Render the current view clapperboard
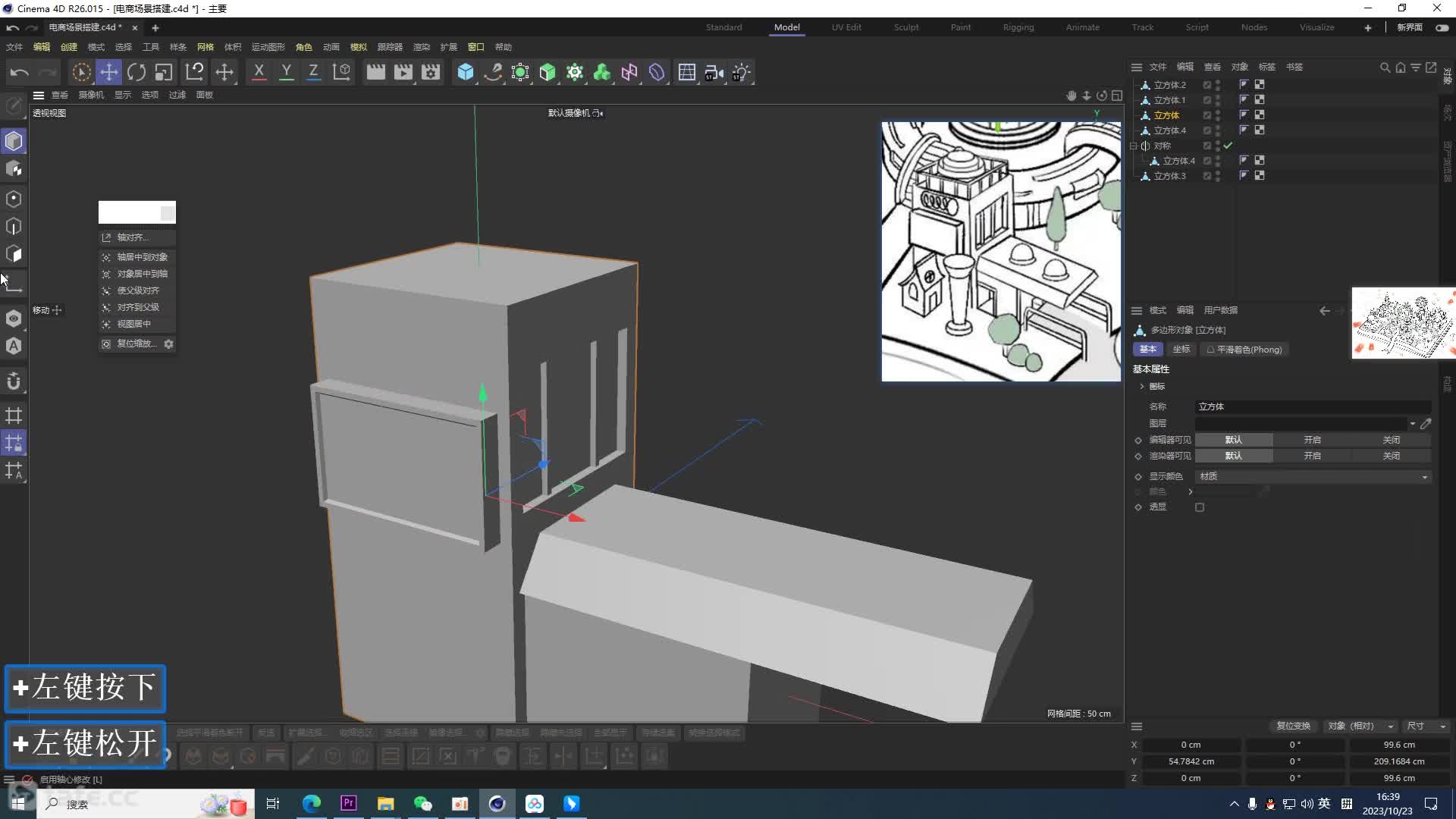Image resolution: width=1456 pixels, height=819 pixels. click(x=375, y=72)
